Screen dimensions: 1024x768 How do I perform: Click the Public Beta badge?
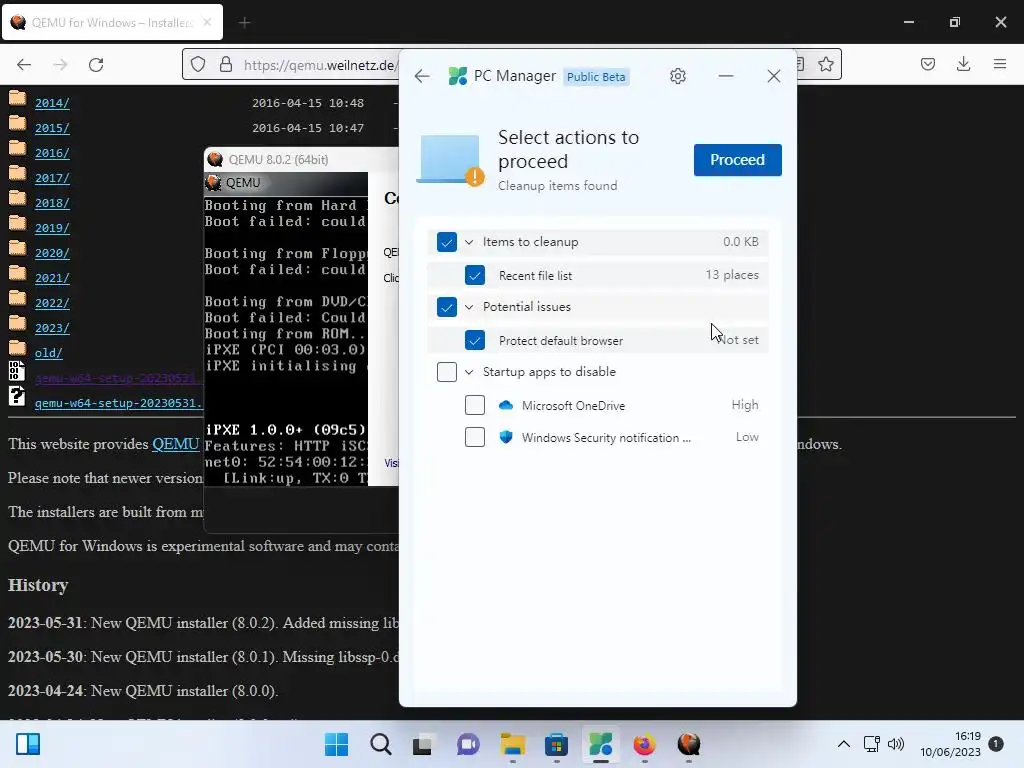tap(596, 76)
